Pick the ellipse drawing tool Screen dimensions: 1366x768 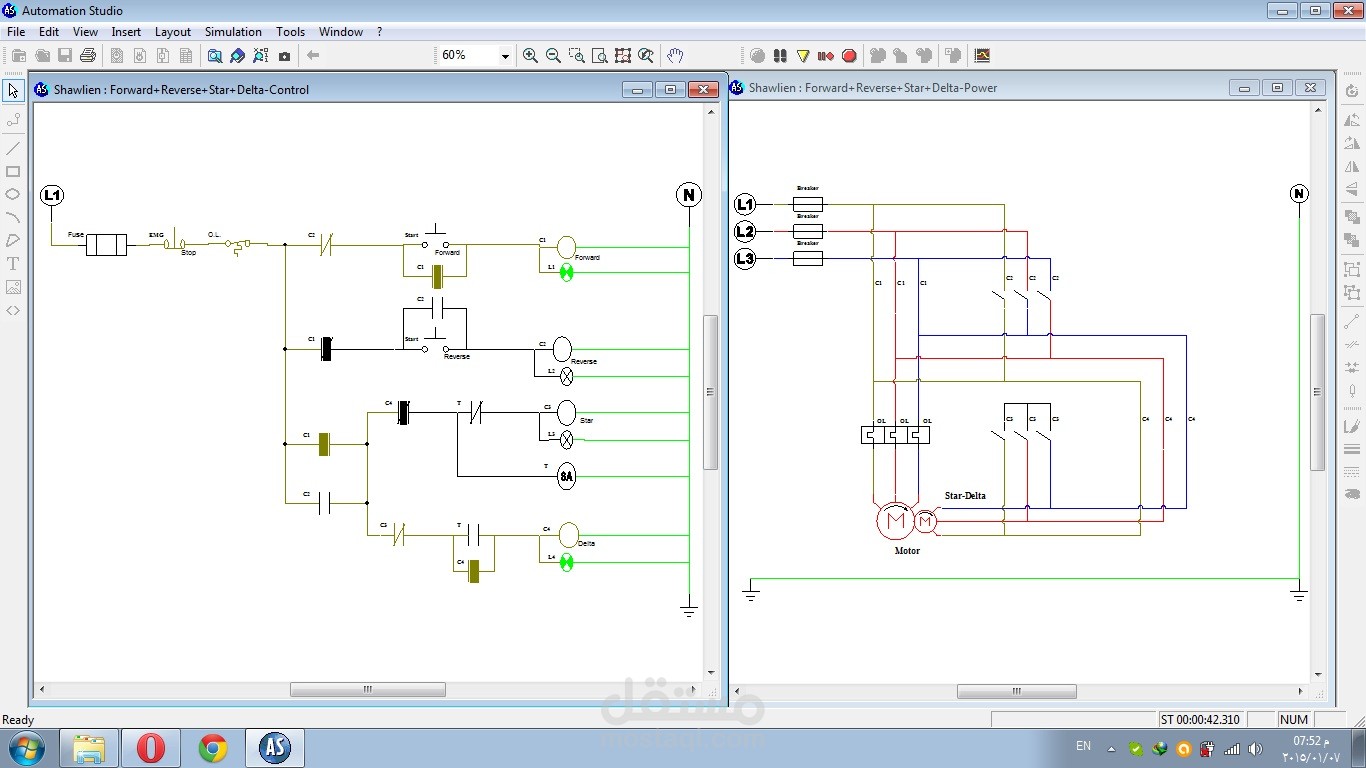[x=13, y=194]
